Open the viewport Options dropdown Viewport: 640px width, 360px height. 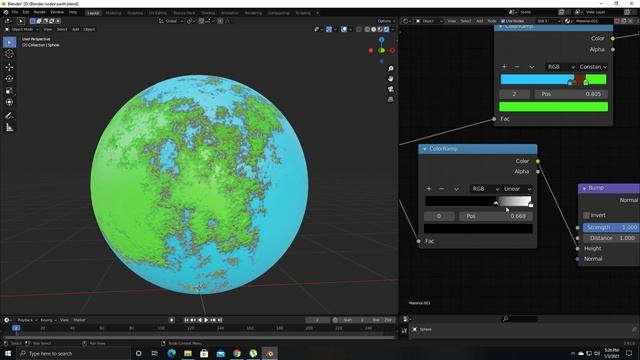click(x=386, y=21)
